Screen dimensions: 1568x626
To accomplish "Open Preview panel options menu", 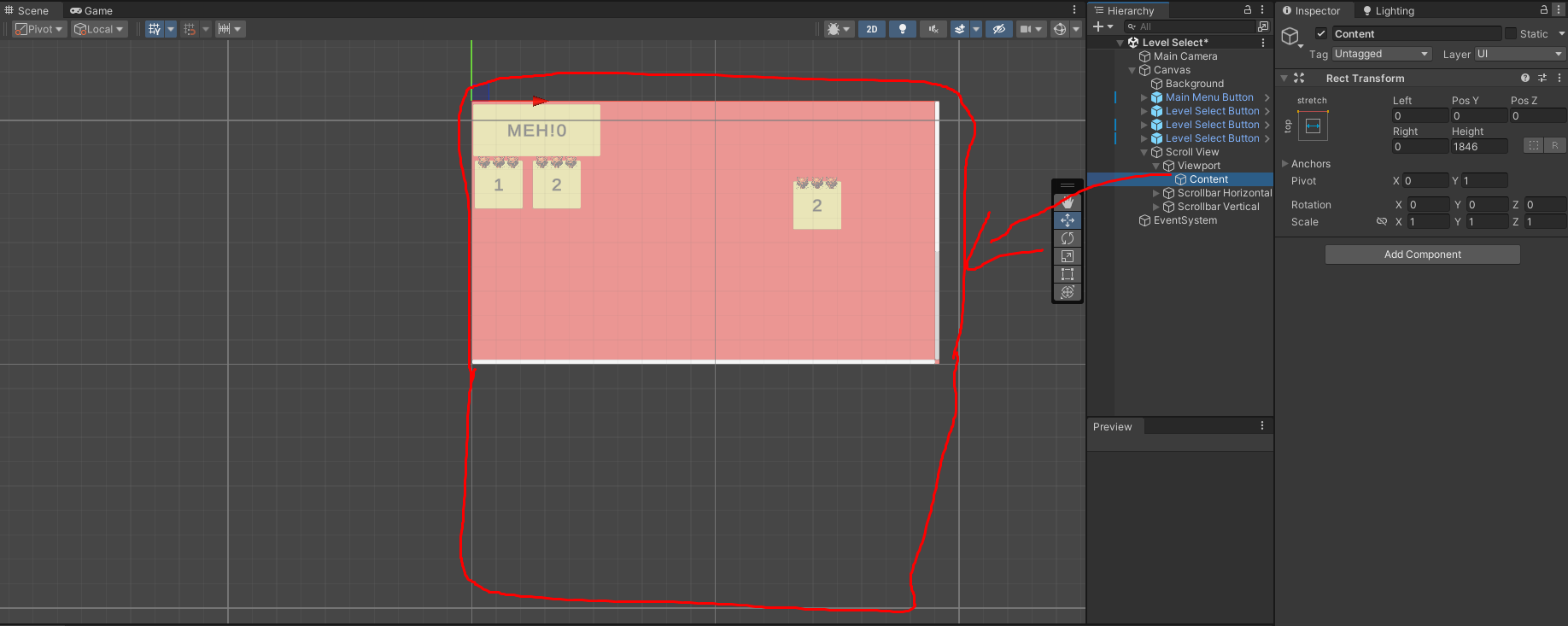I will pyautogui.click(x=1262, y=425).
